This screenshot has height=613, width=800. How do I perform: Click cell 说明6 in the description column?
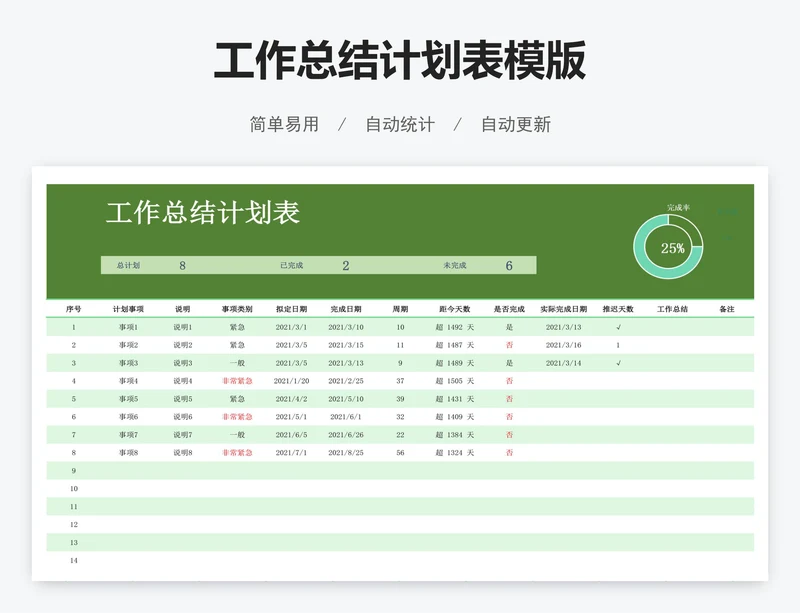coord(183,417)
